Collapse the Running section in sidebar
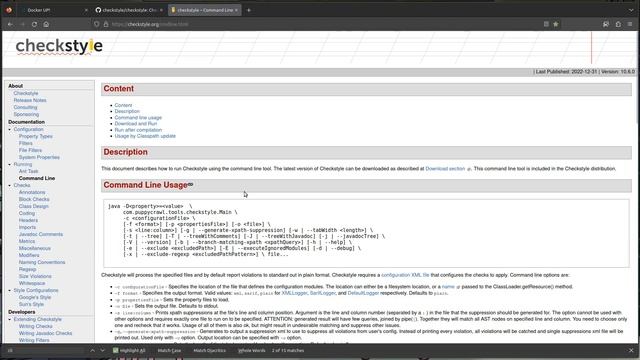Screen dimensions: 640x360 (10, 164)
